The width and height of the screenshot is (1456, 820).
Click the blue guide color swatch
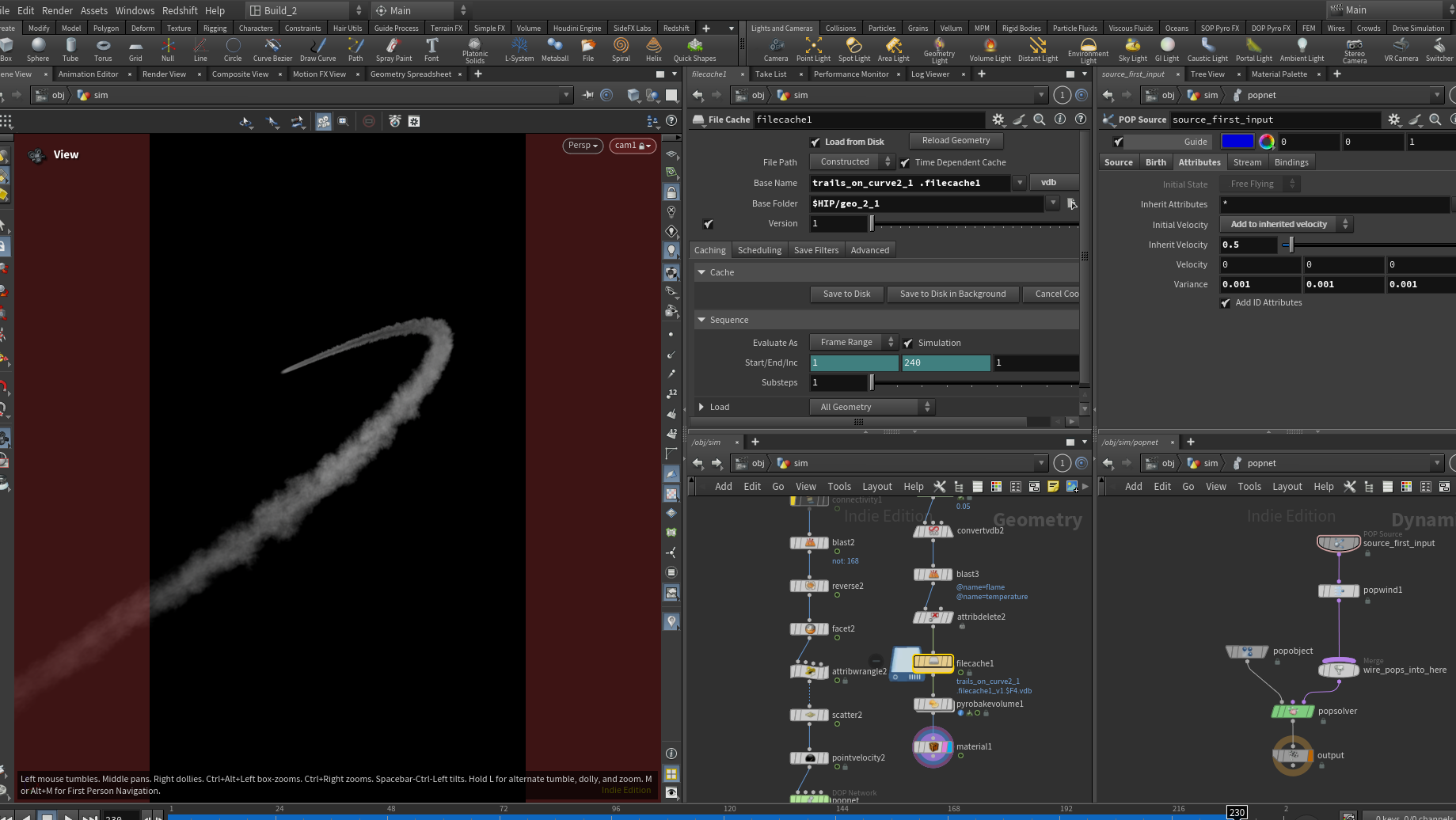[x=1237, y=142]
